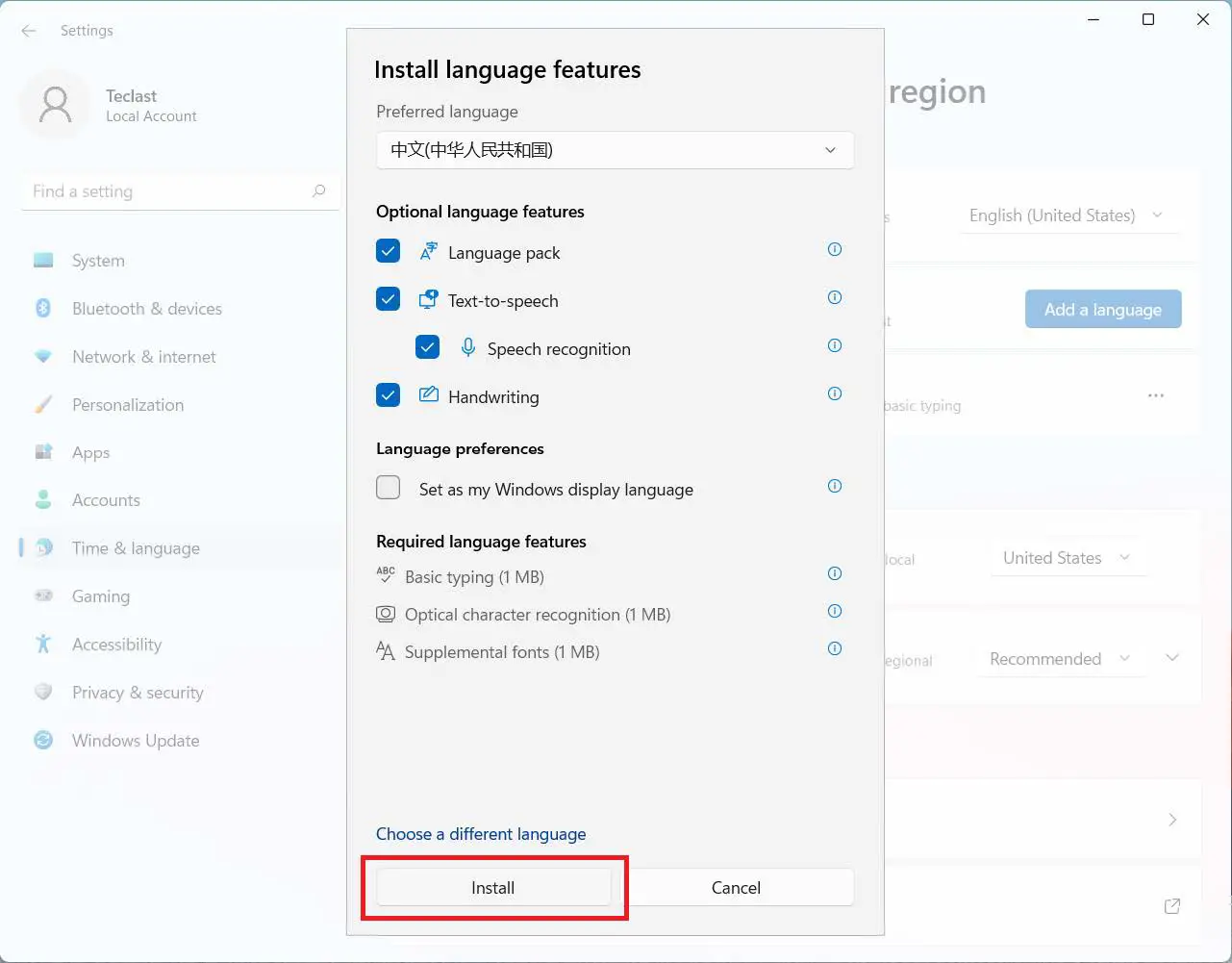1232x963 pixels.
Task: Click info icon for Optical character recognition
Action: click(x=835, y=611)
